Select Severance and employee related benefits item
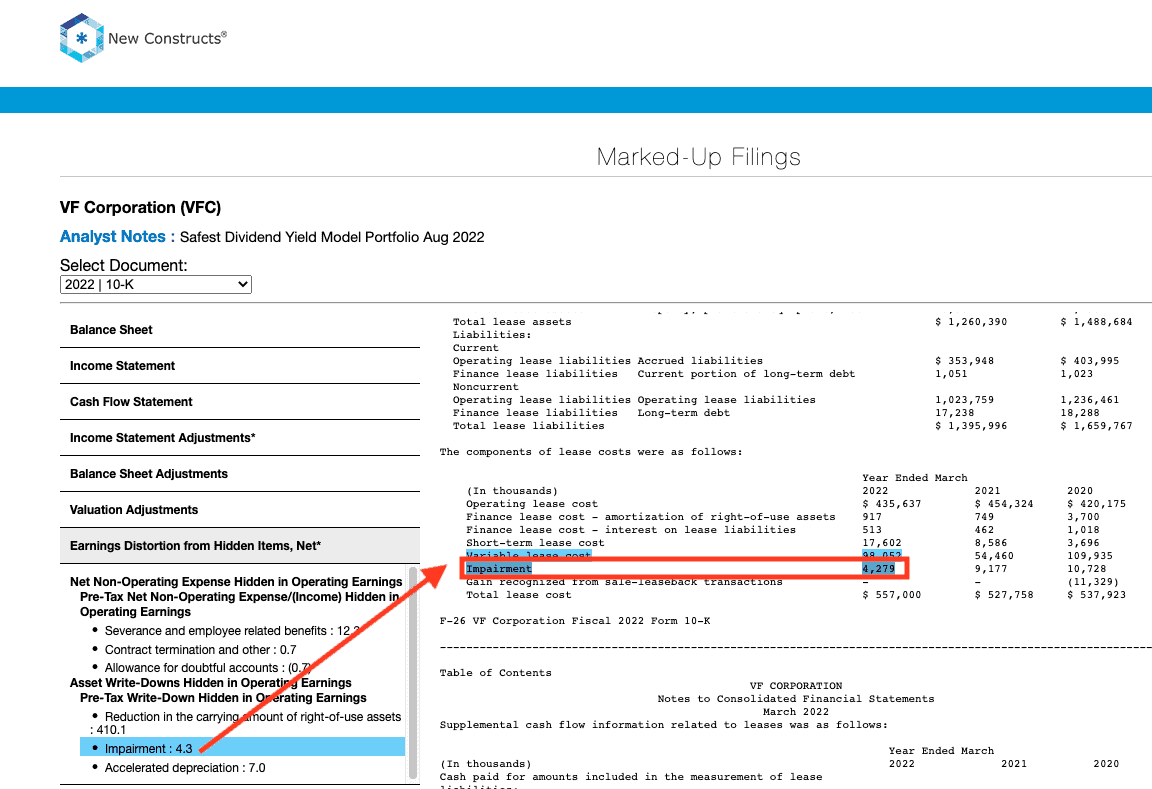1152x789 pixels. tap(232, 631)
